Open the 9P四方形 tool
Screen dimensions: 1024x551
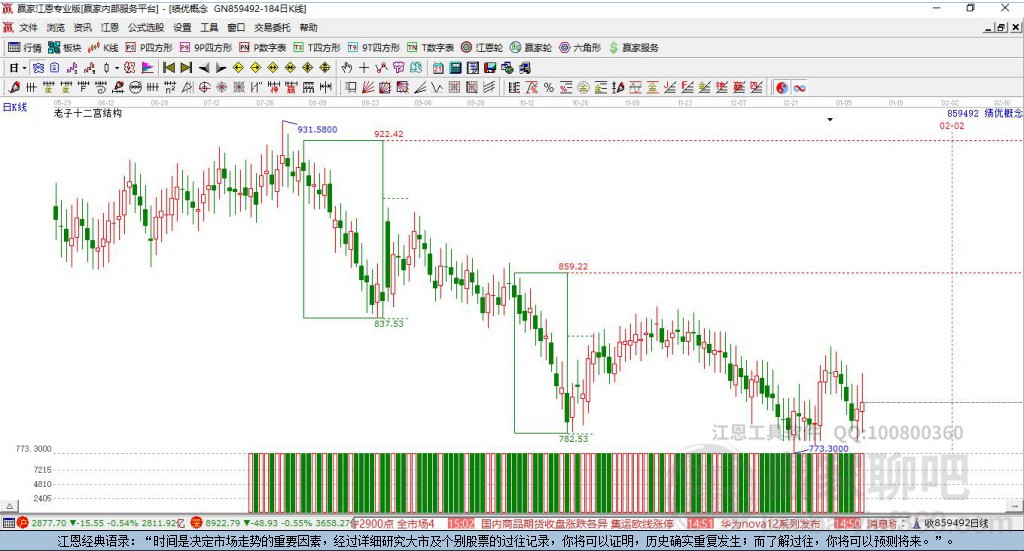(x=206, y=48)
